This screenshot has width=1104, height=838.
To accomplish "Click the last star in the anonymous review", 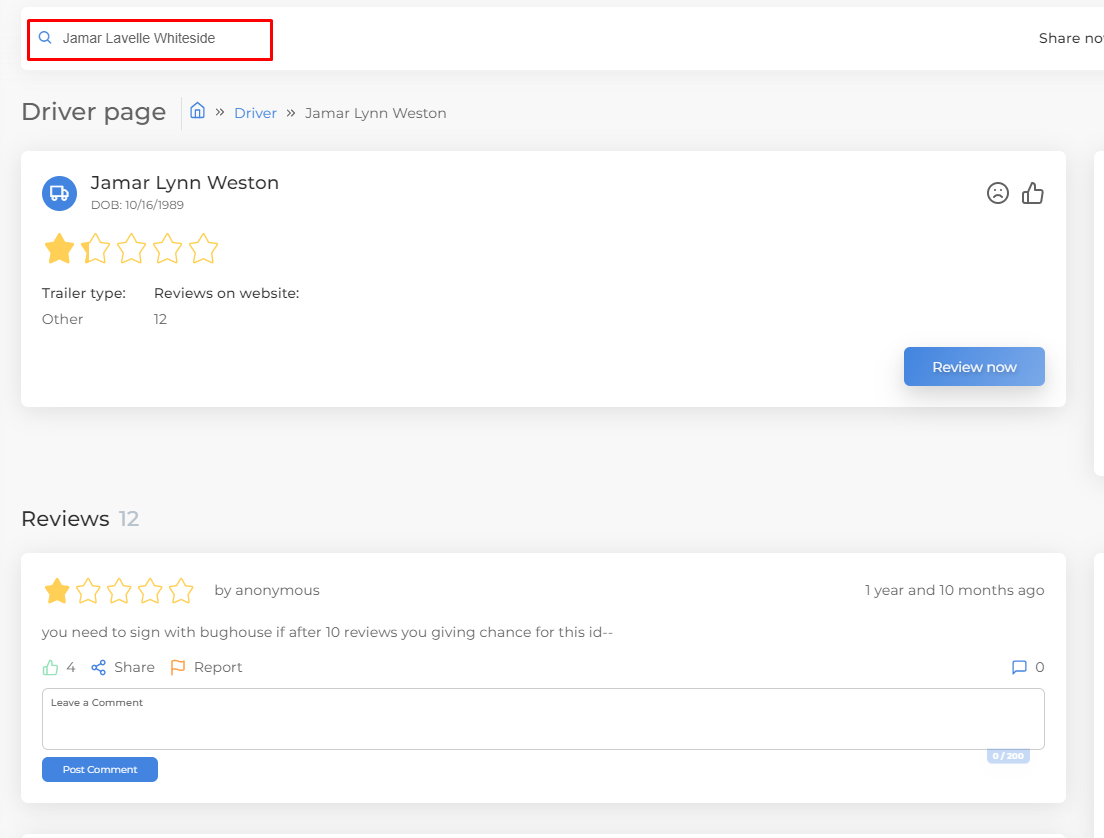I will [x=181, y=591].
